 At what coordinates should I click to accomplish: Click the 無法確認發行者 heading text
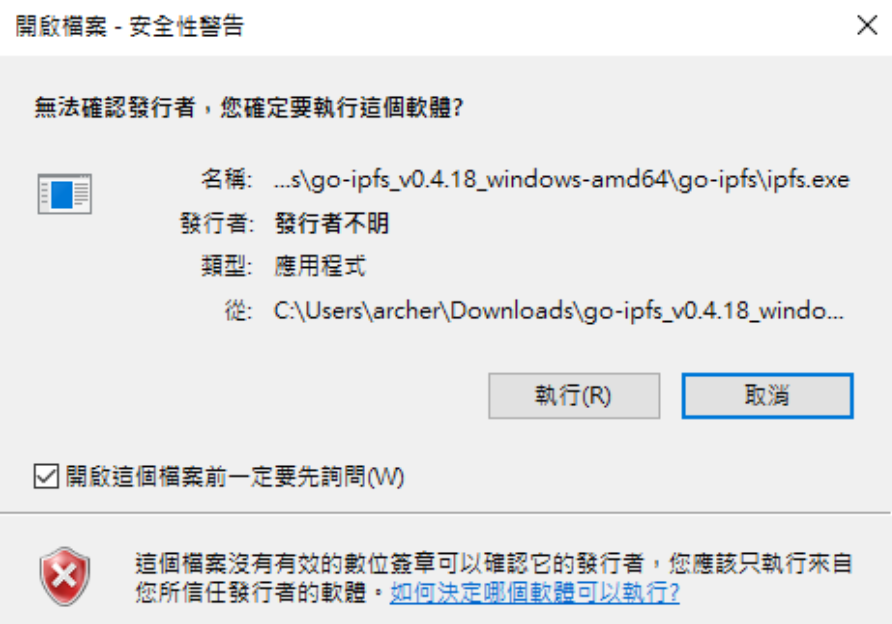(x=114, y=107)
